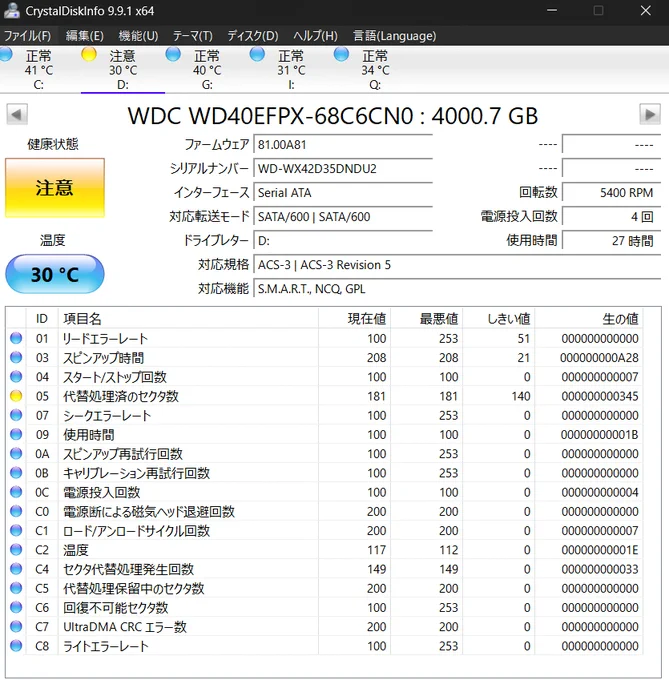
Task: Click status orb for 0B キャリブレーション再試行回数
Action: (16, 472)
